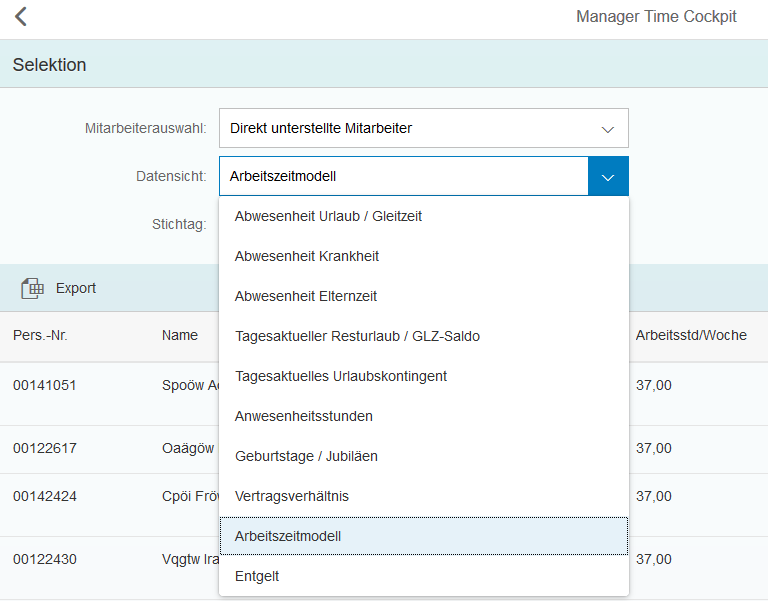The image size is (768, 601).
Task: Click 37,00 in the 00122617 row
Action: pos(653,448)
